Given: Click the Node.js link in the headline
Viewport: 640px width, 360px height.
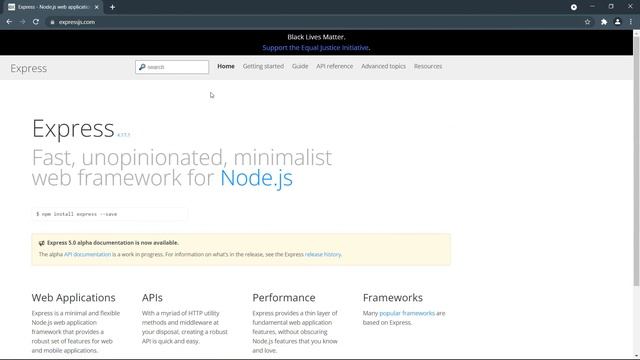Looking at the screenshot, I should [x=256, y=178].
